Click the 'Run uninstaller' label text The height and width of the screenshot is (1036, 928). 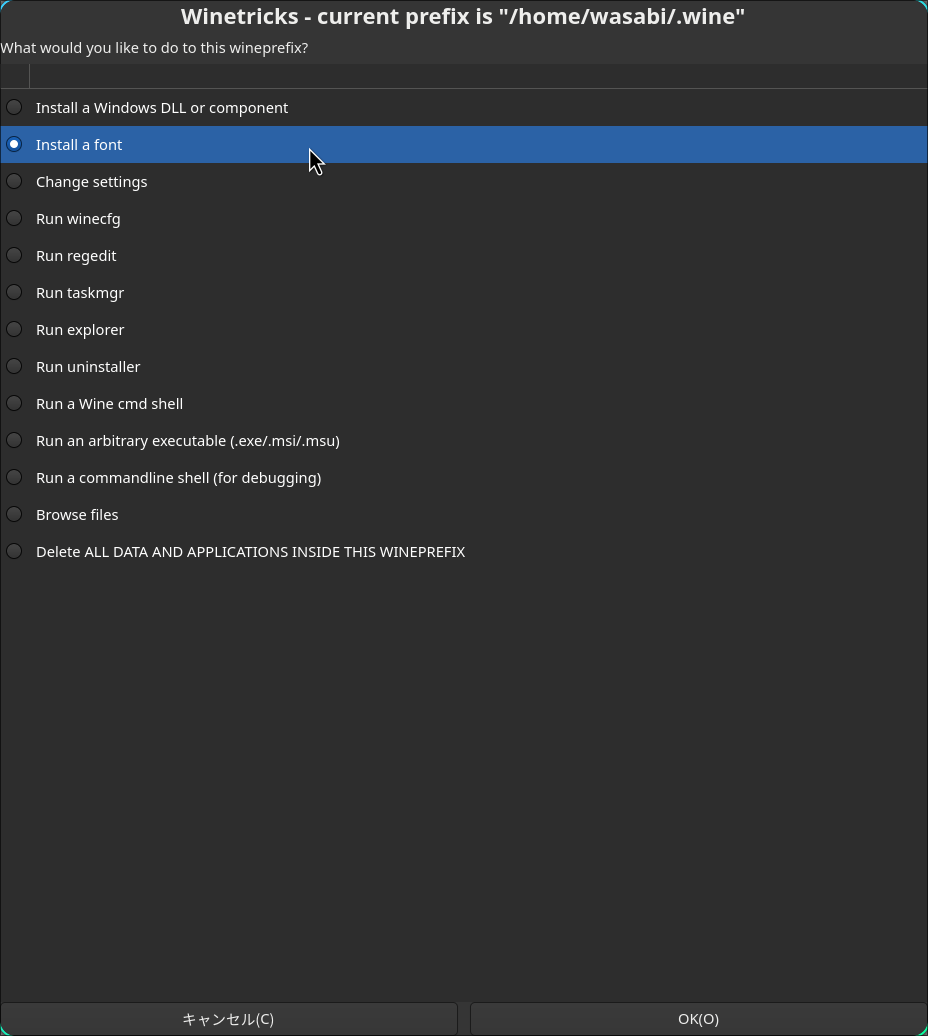[88, 367]
